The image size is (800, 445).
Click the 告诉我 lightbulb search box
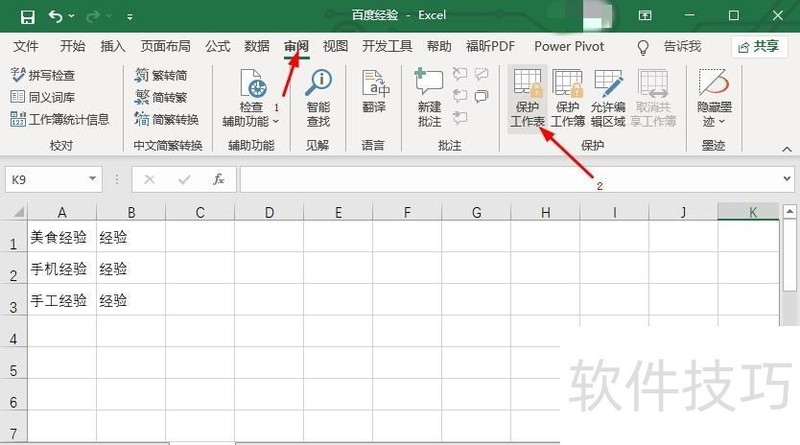[670, 47]
